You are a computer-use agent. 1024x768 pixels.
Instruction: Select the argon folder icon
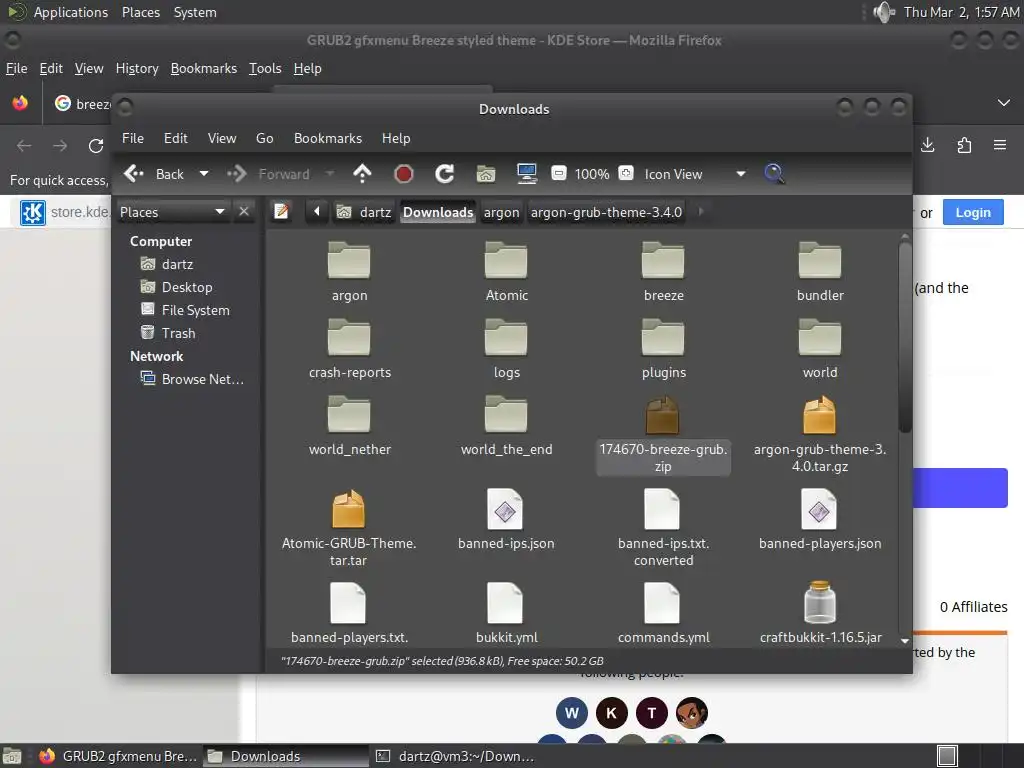coord(349,260)
